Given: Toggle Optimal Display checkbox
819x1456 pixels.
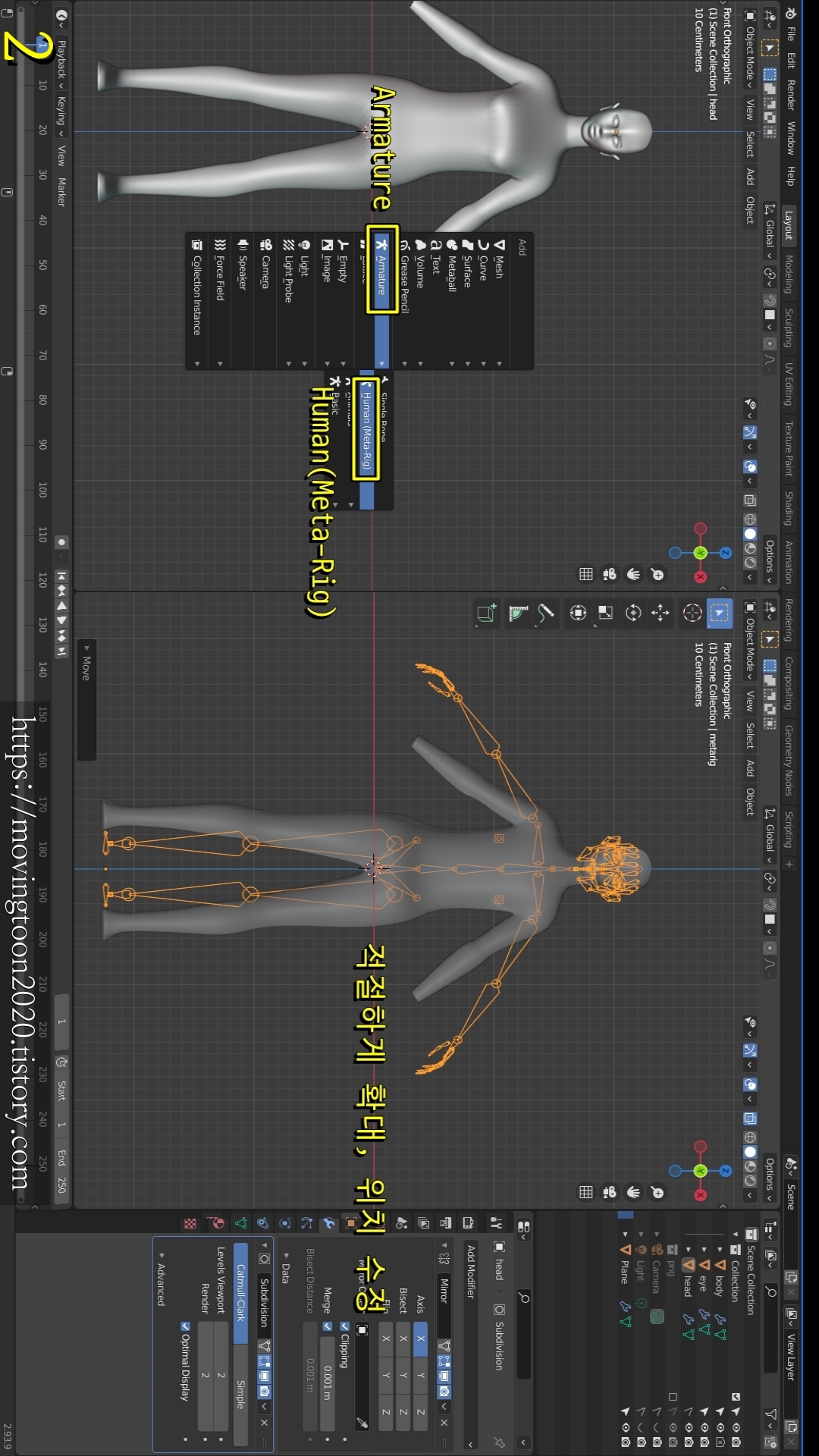Looking at the screenshot, I should click(184, 1326).
